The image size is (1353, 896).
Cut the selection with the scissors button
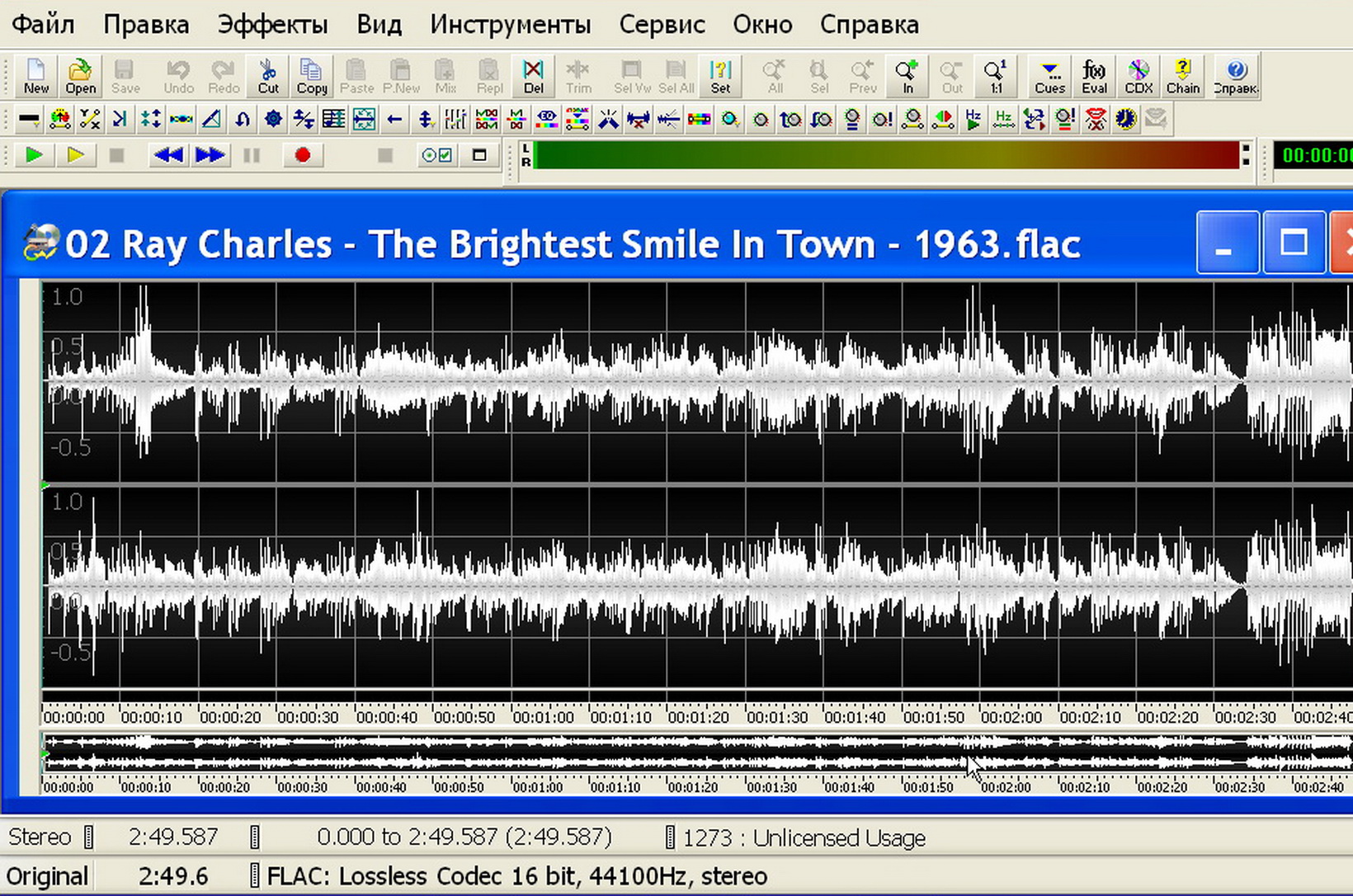pyautogui.click(x=268, y=77)
